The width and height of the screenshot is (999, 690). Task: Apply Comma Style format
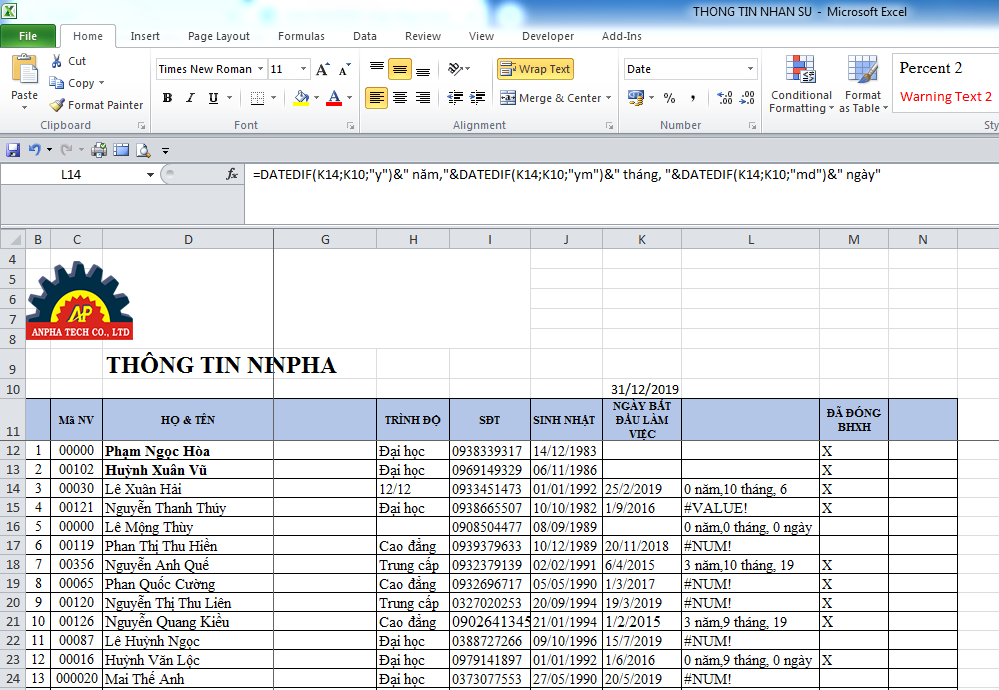point(693,98)
